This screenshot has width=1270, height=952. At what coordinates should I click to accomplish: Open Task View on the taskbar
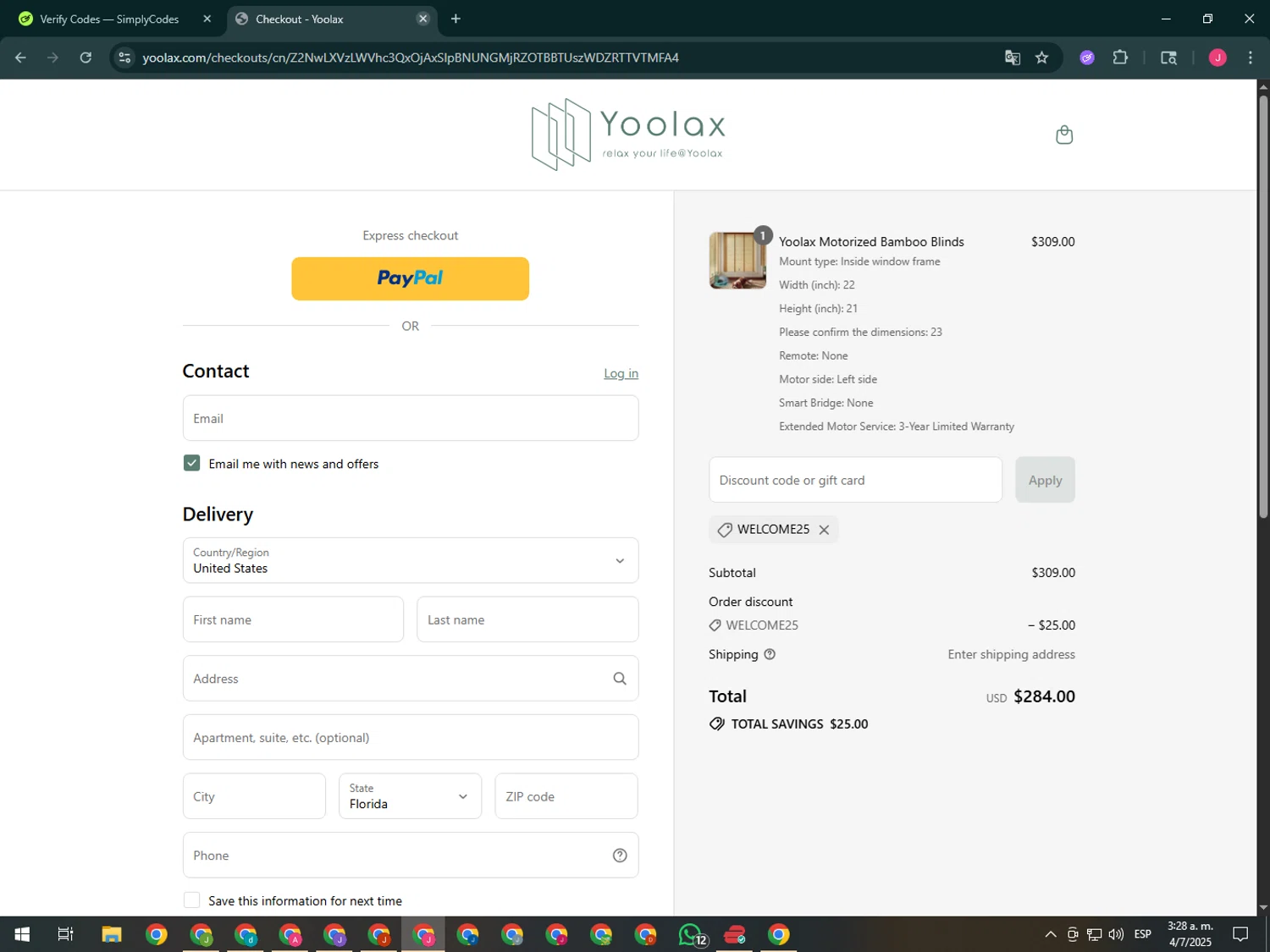[x=65, y=934]
